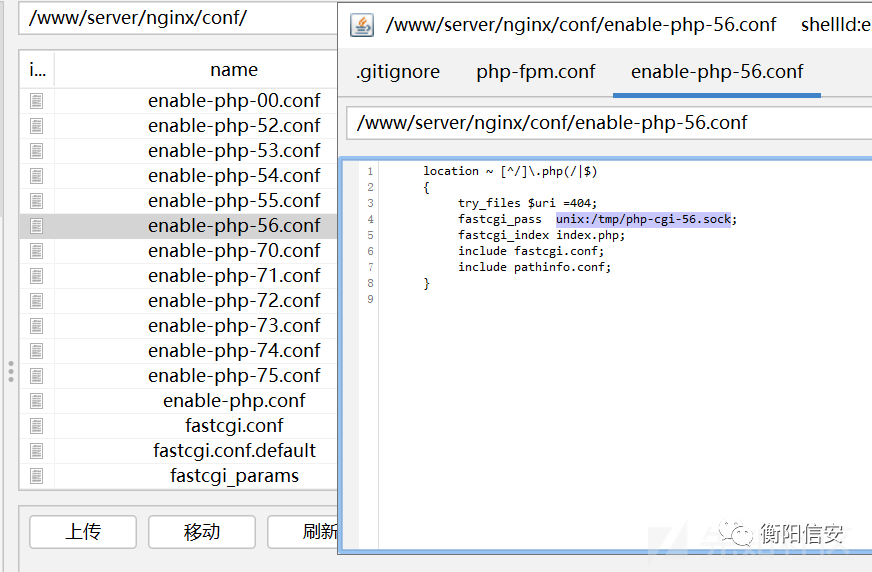Click the include pathinfo.conf line
The height and width of the screenshot is (572, 872).
click(x=534, y=267)
